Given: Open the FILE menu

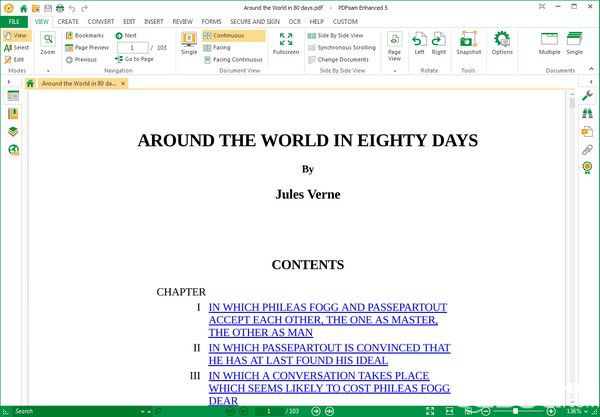Looking at the screenshot, I should pyautogui.click(x=14, y=22).
